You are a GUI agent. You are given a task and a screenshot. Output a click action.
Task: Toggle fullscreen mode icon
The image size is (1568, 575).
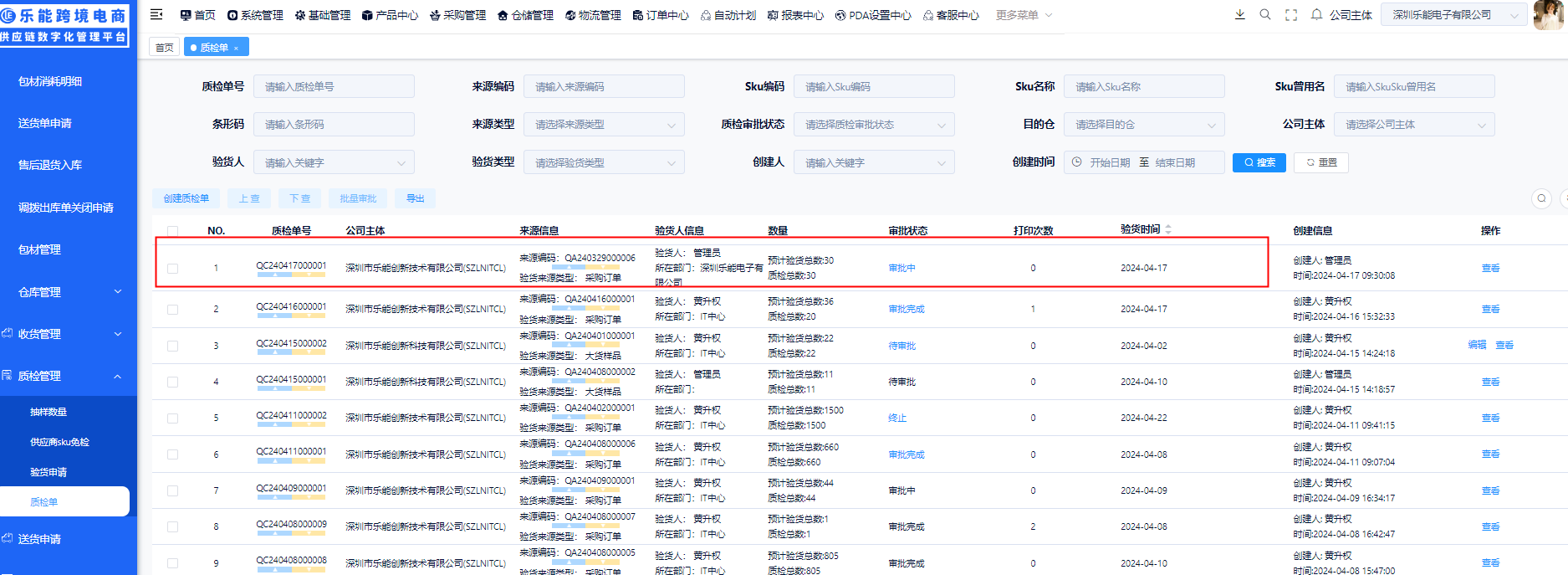click(1291, 14)
